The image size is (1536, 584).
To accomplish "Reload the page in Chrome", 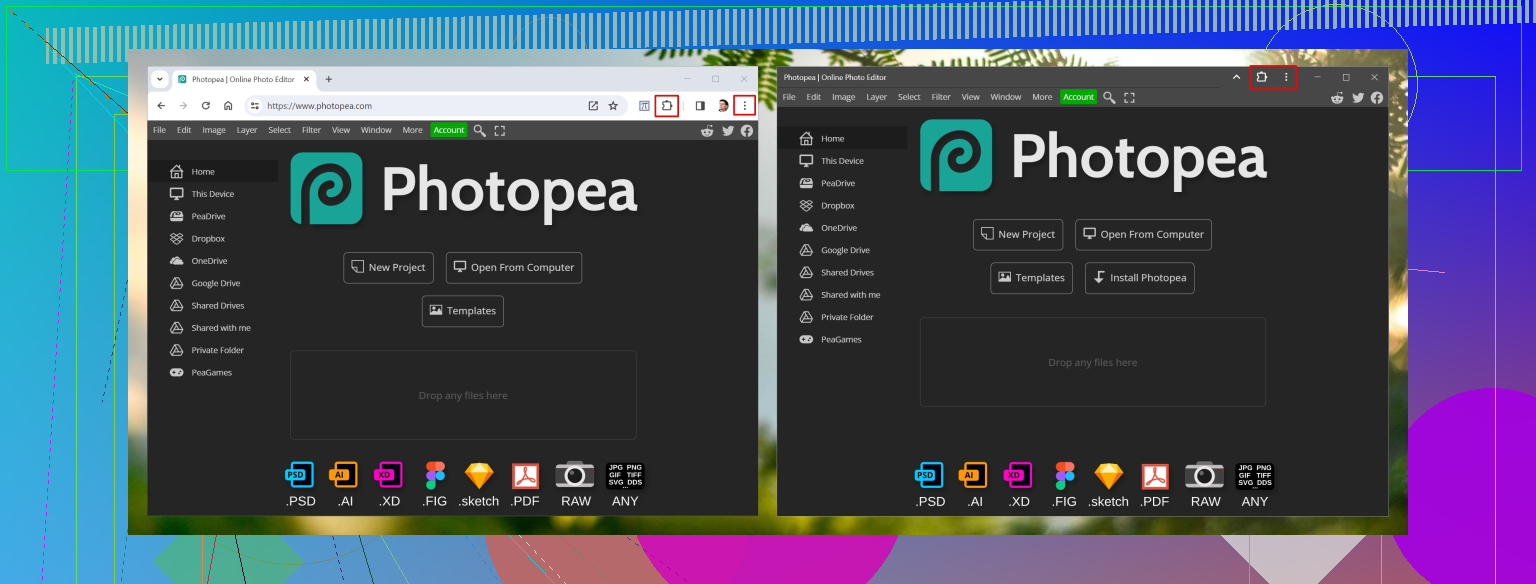I will (x=206, y=105).
